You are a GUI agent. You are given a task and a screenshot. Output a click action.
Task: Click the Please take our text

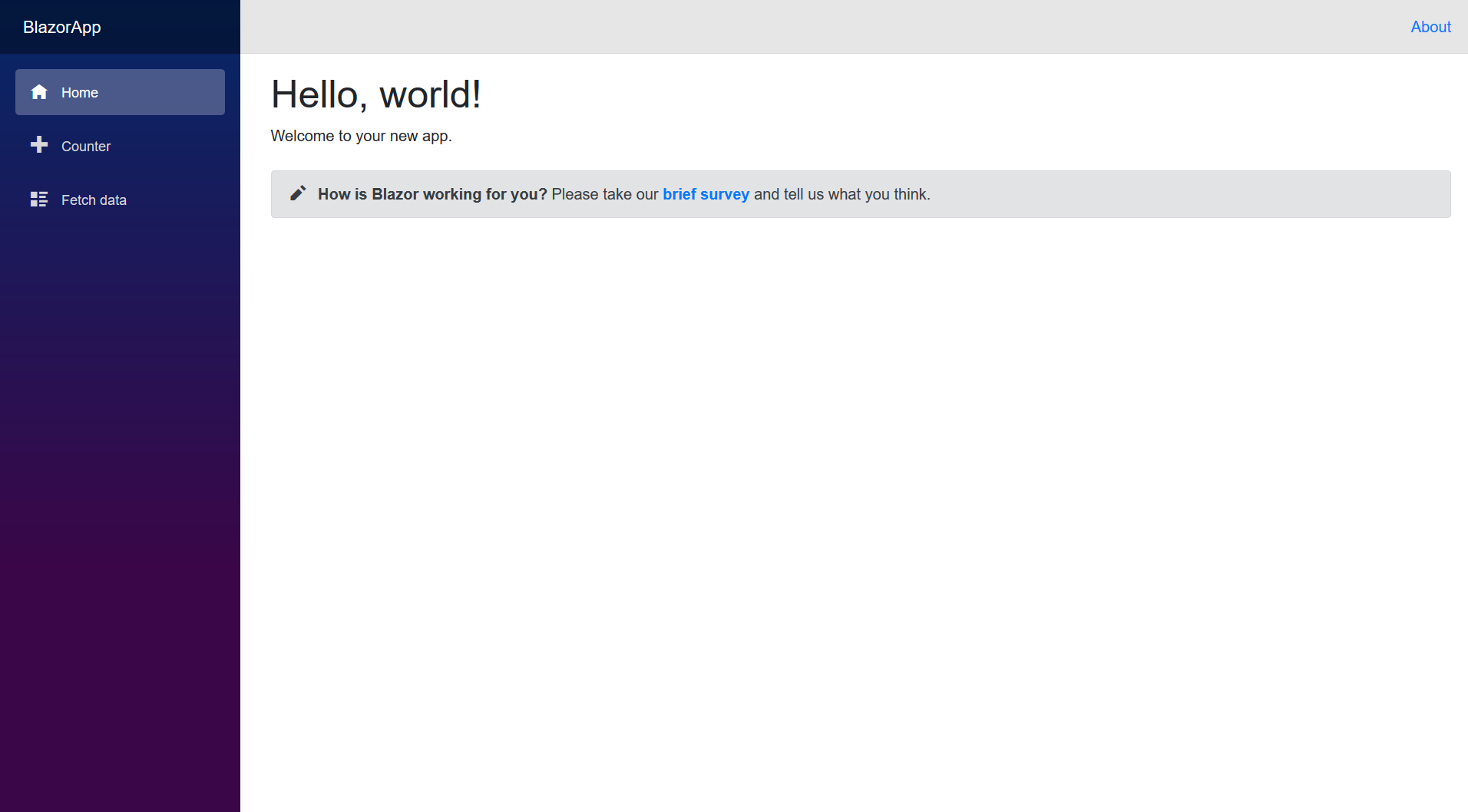(605, 194)
